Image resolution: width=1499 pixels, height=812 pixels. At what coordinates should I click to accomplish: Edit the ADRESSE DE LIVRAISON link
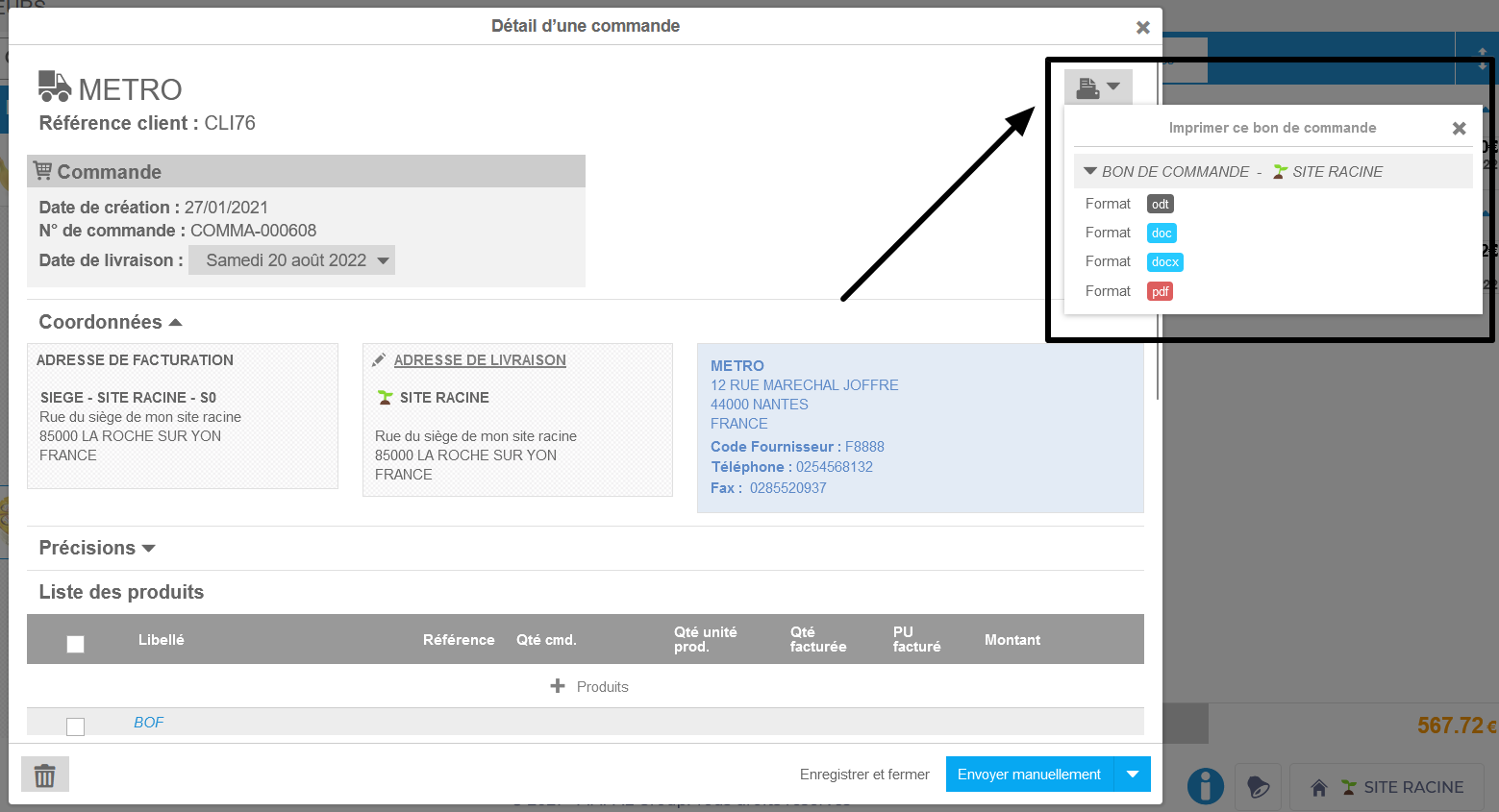(480, 360)
